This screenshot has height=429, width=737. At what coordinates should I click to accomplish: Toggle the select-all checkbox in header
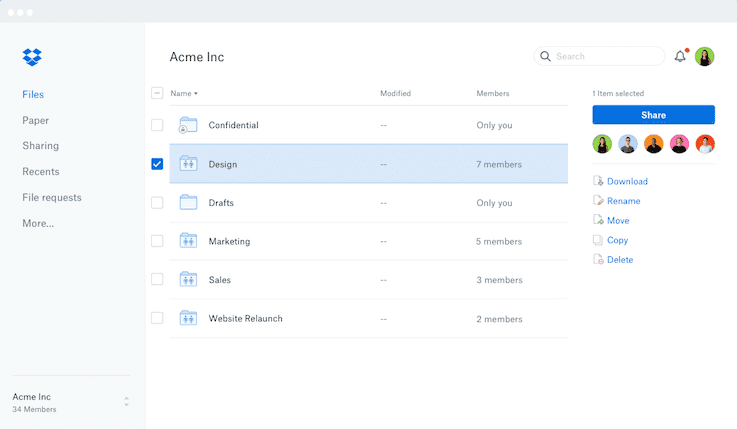click(157, 93)
